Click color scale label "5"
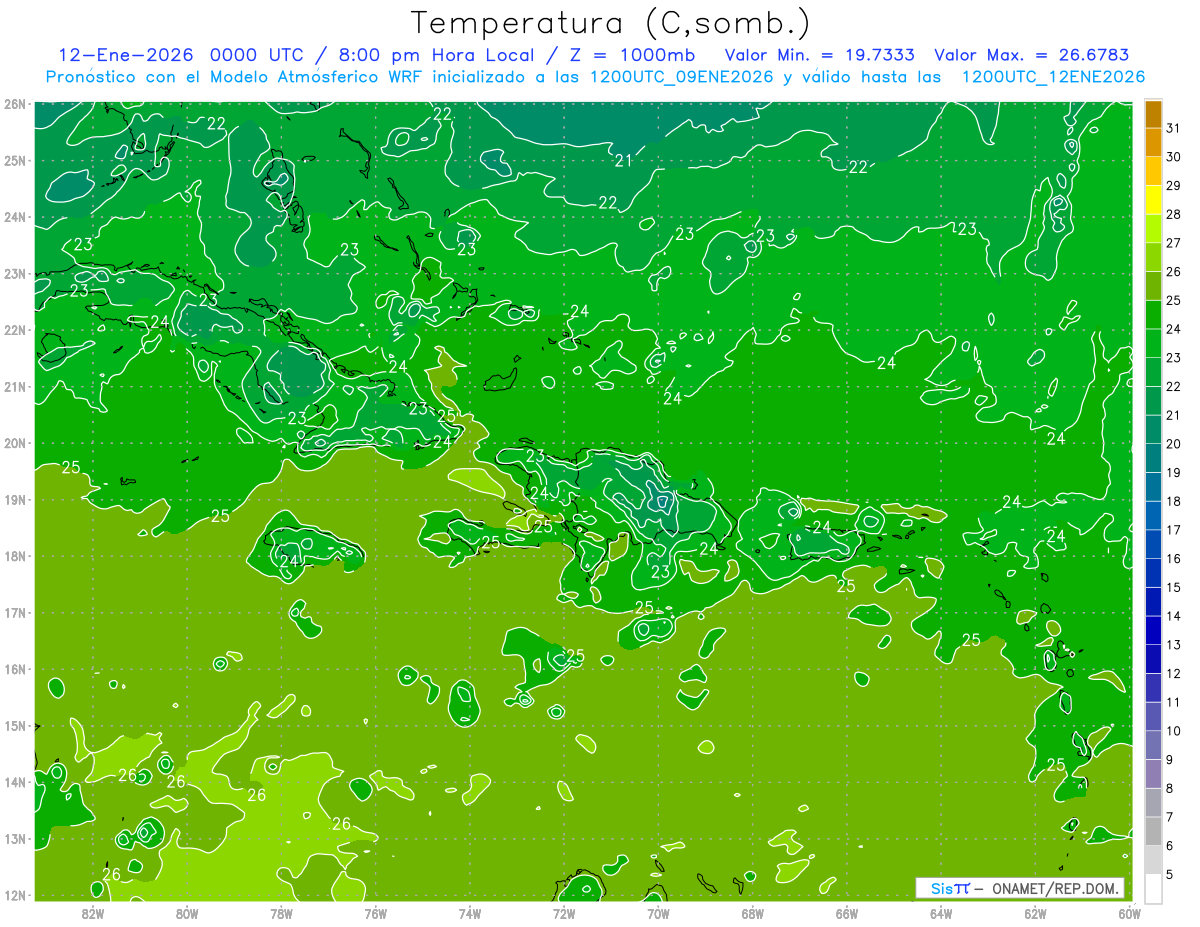The height and width of the screenshot is (927, 1200). click(1171, 874)
